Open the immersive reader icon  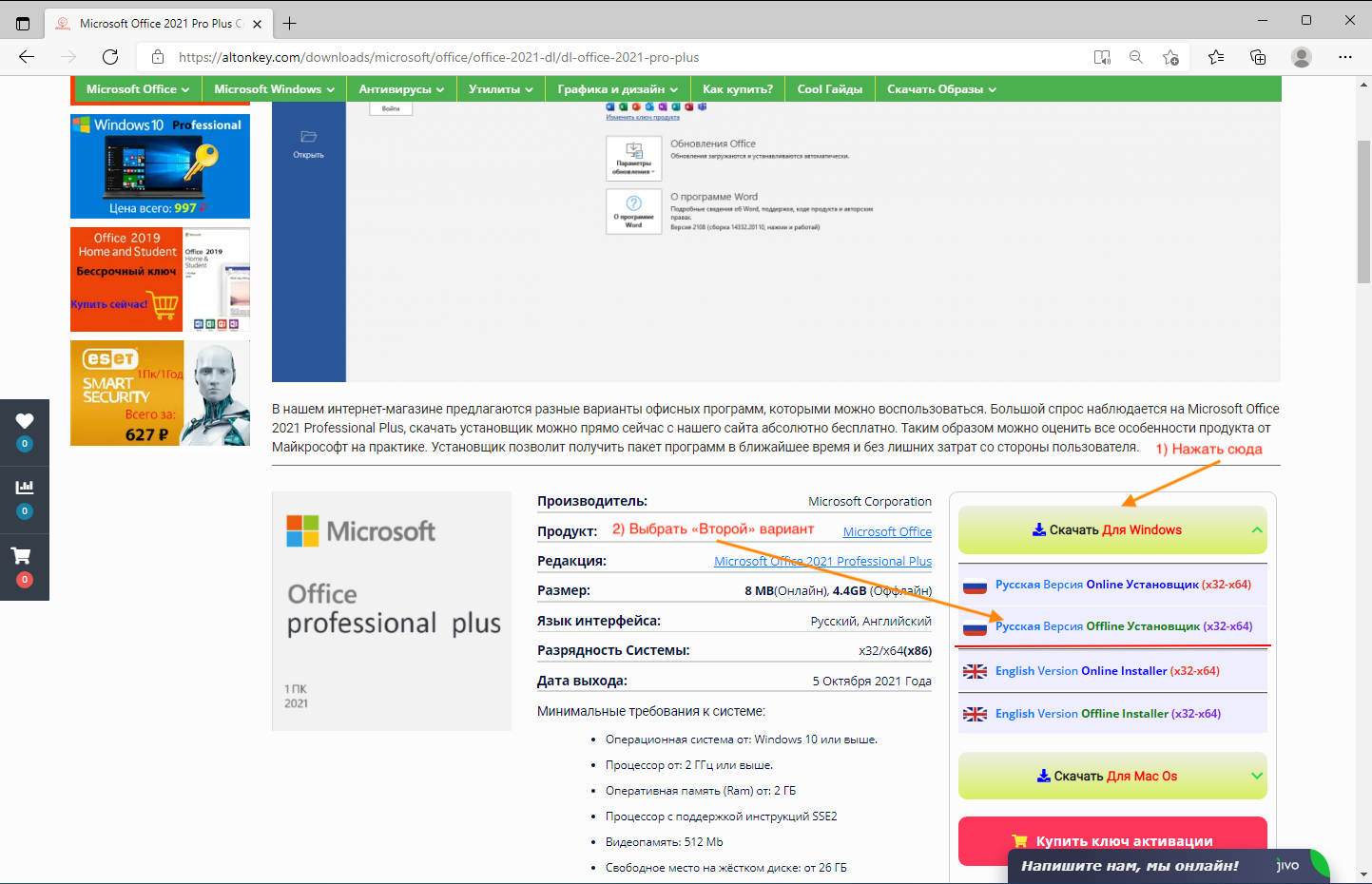tap(1102, 57)
